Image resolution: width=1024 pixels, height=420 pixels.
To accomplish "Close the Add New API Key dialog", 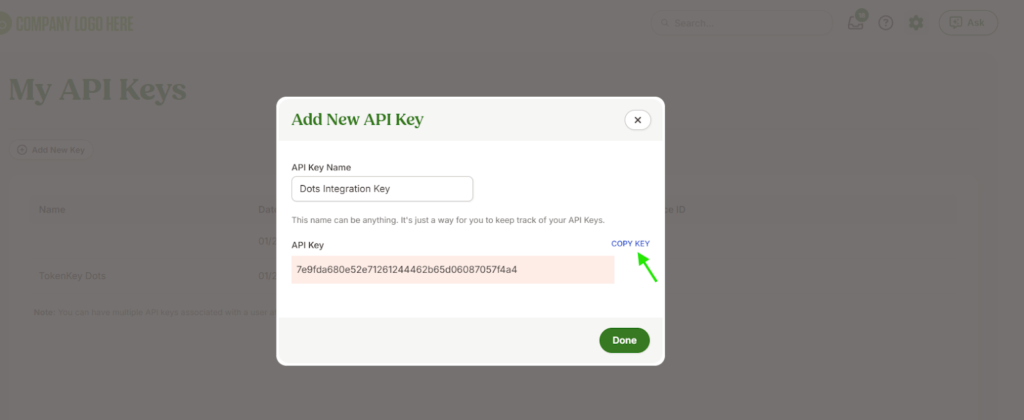I will [x=637, y=120].
